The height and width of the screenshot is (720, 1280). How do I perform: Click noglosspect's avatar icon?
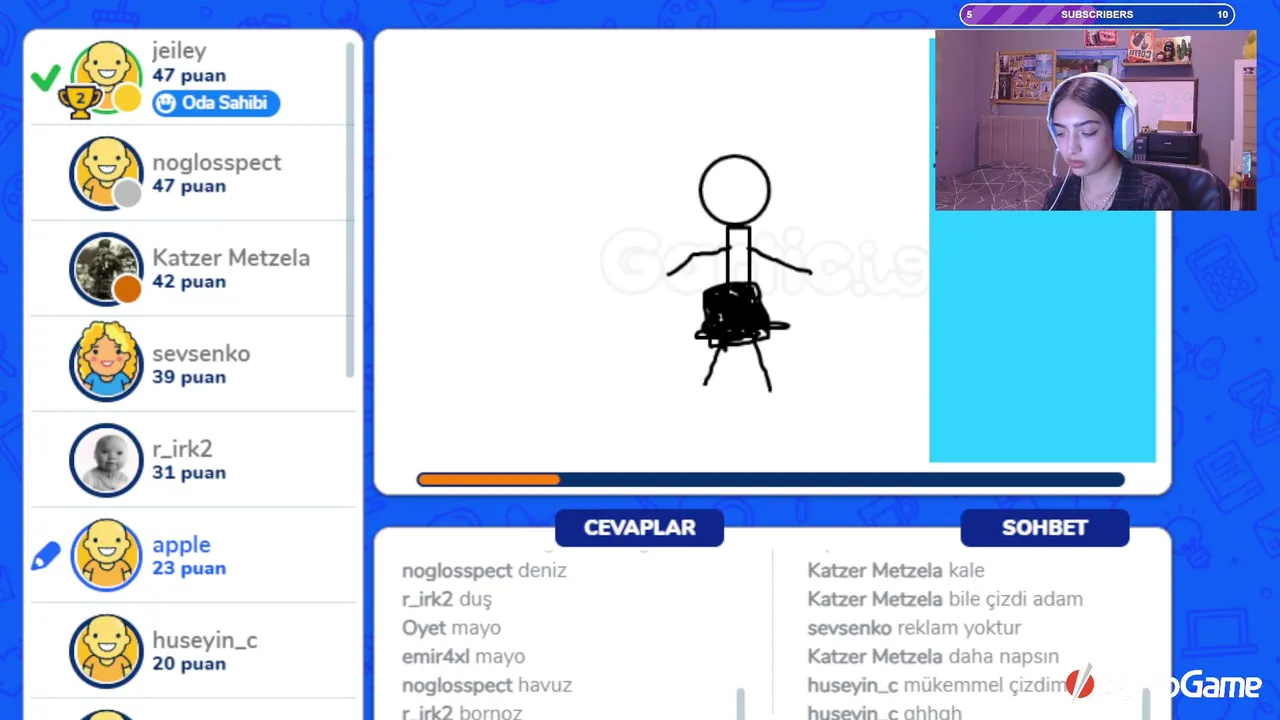106,173
